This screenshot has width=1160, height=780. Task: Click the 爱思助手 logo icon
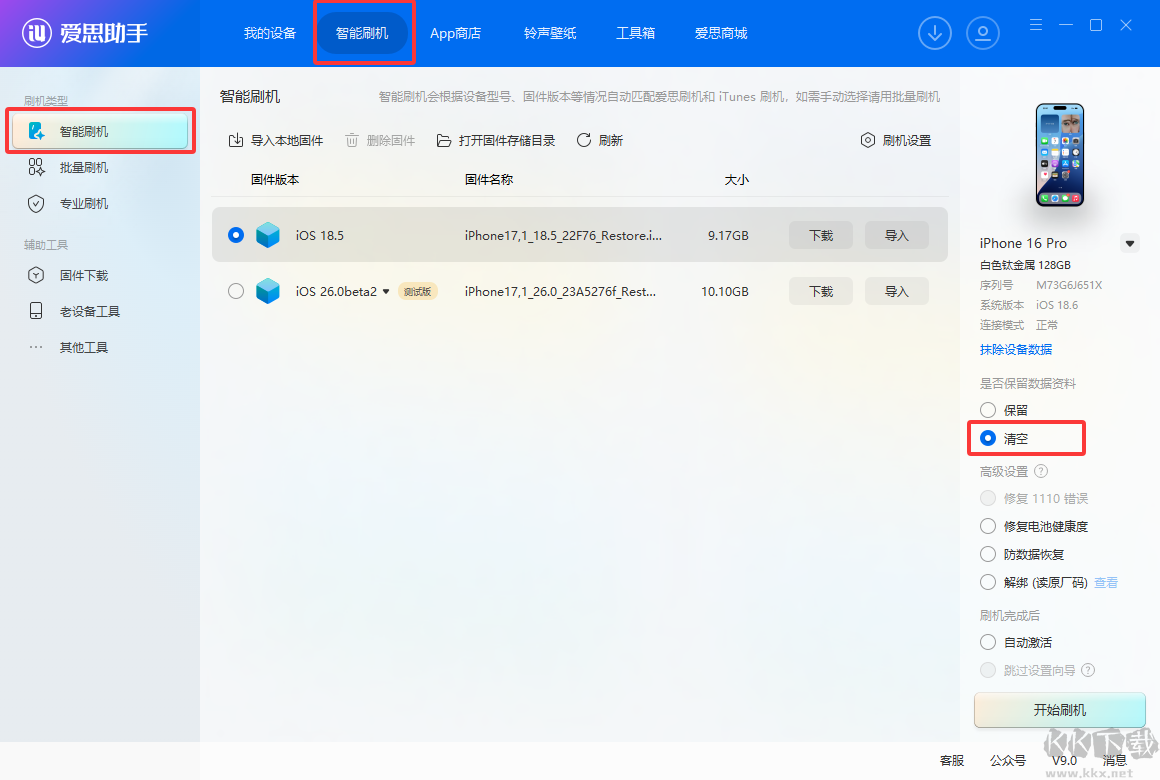click(x=36, y=33)
